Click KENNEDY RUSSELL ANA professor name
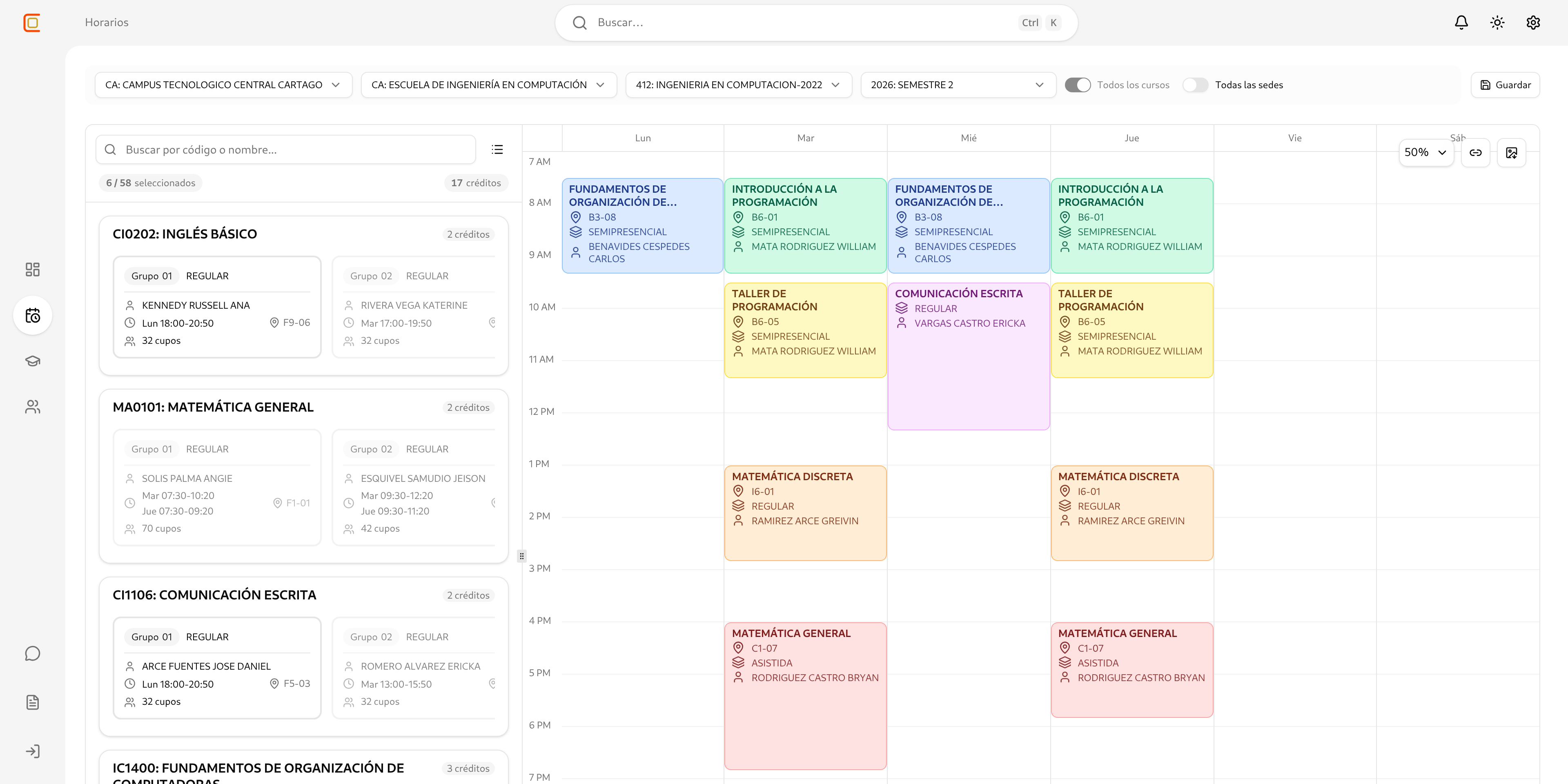1568x784 pixels. click(196, 305)
